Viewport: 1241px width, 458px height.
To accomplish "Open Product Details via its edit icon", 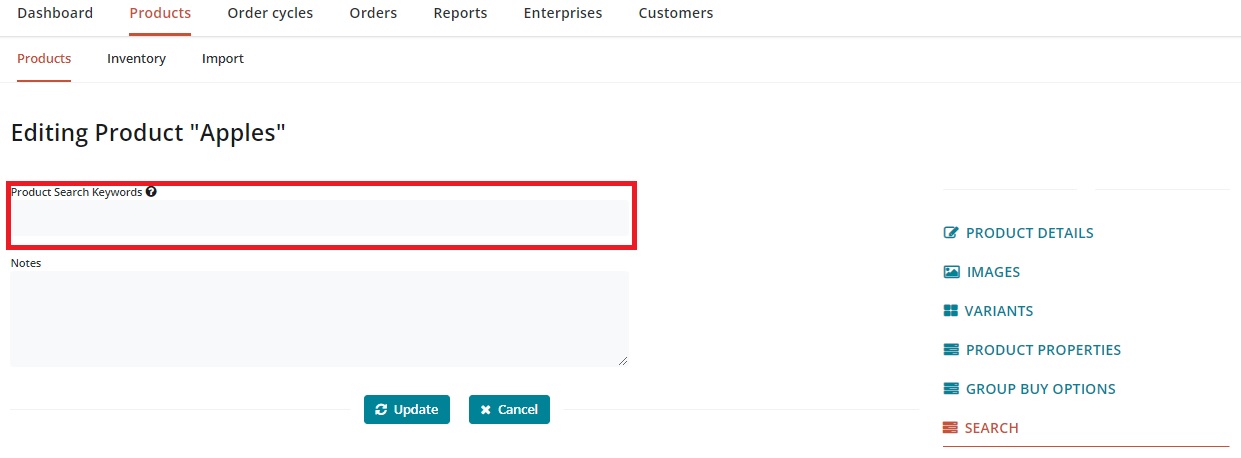I will (951, 233).
